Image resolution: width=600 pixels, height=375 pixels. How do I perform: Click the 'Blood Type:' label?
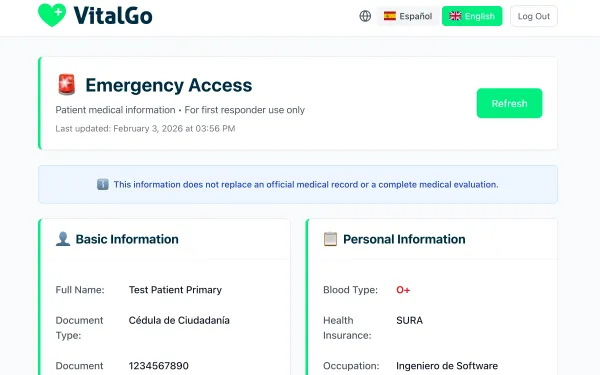350,290
